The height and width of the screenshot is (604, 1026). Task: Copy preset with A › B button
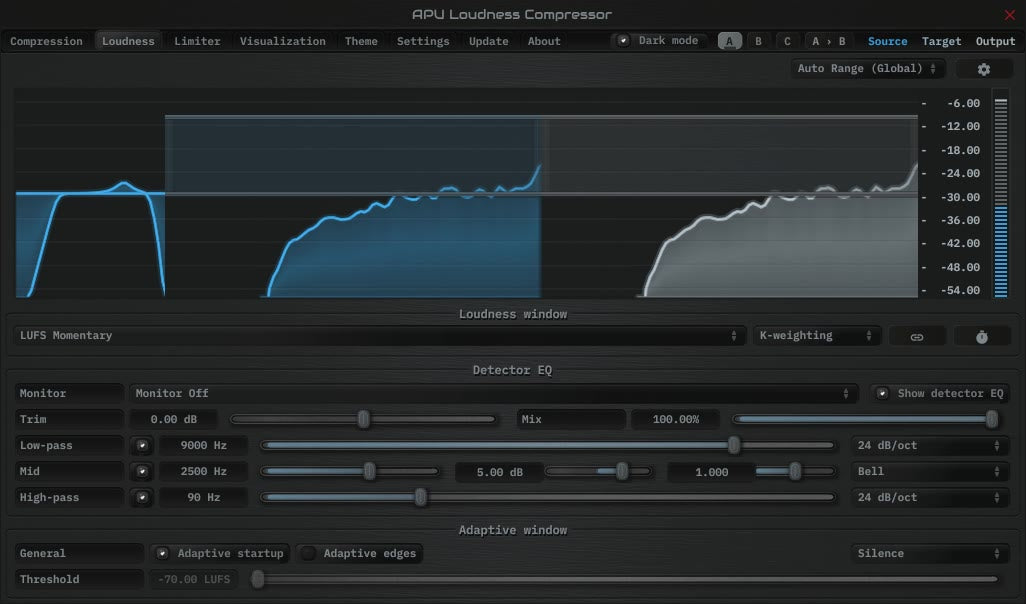tap(828, 41)
